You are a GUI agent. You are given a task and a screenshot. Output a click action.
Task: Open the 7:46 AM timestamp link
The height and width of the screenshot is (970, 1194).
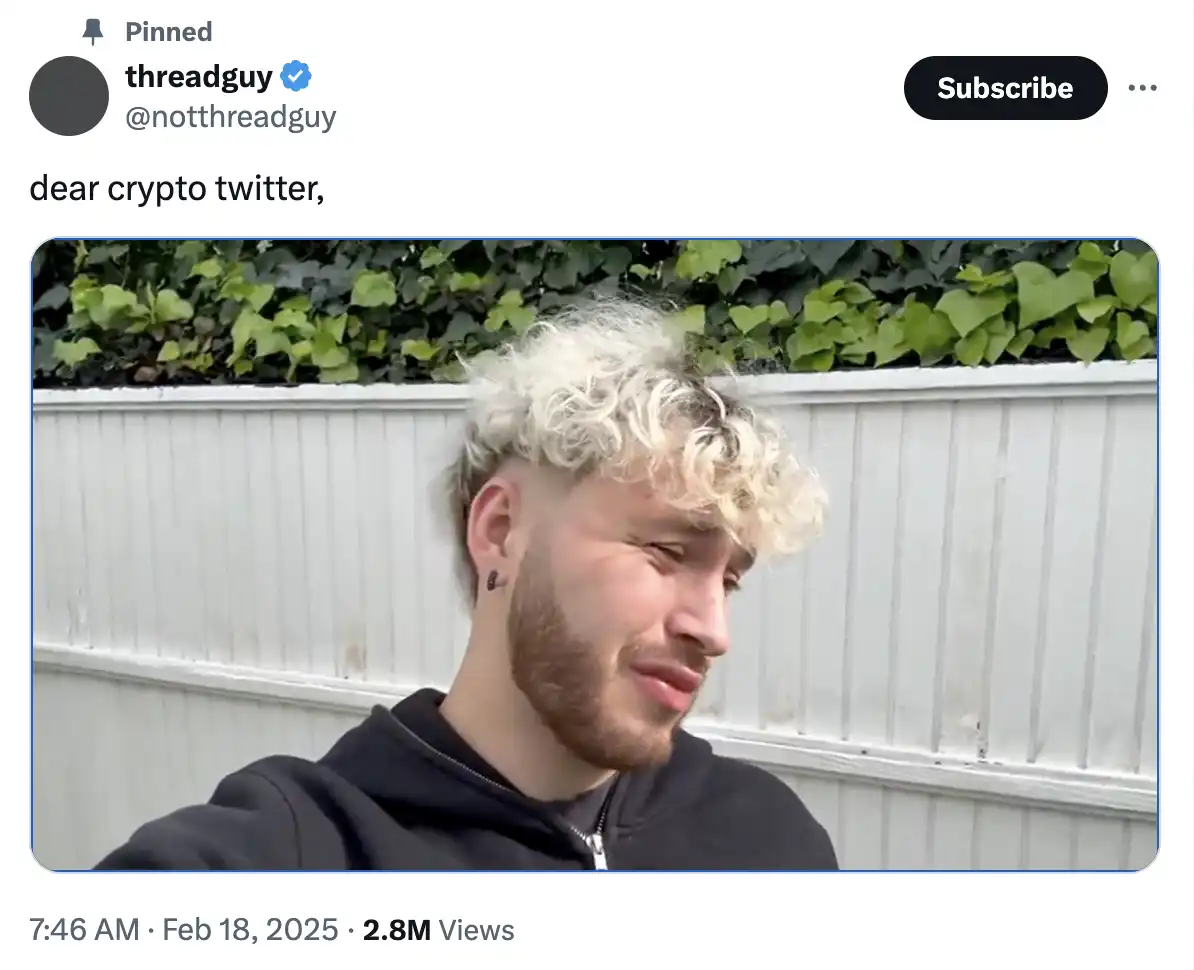pos(84,930)
